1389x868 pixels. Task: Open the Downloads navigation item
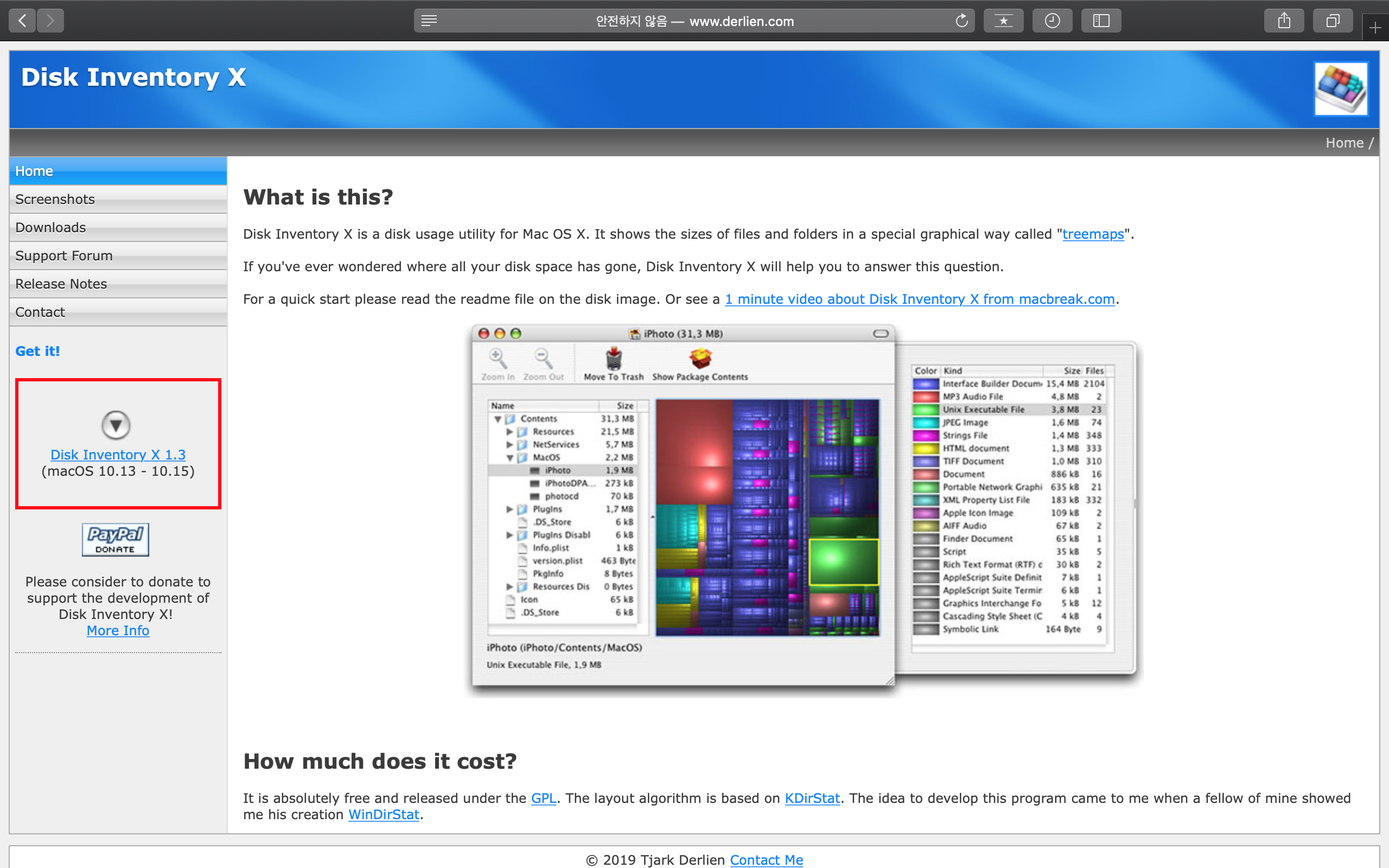tap(50, 227)
